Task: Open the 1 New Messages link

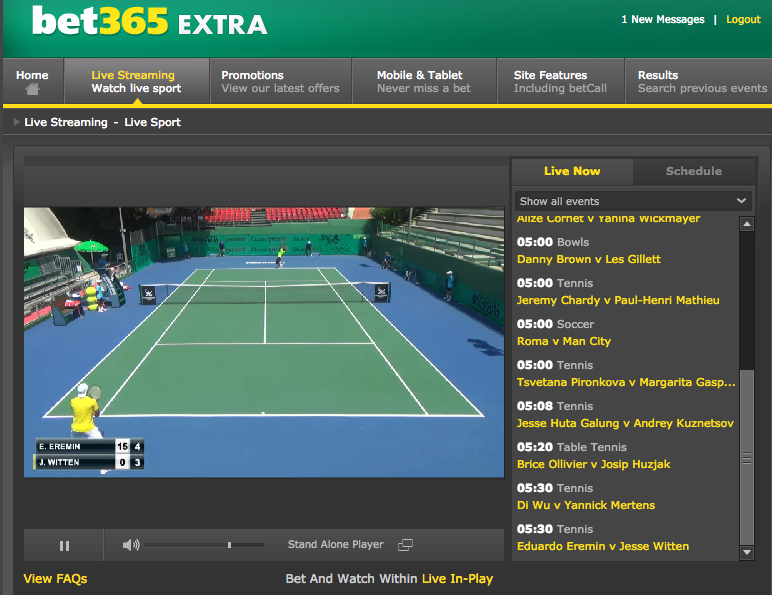Action: pos(663,20)
